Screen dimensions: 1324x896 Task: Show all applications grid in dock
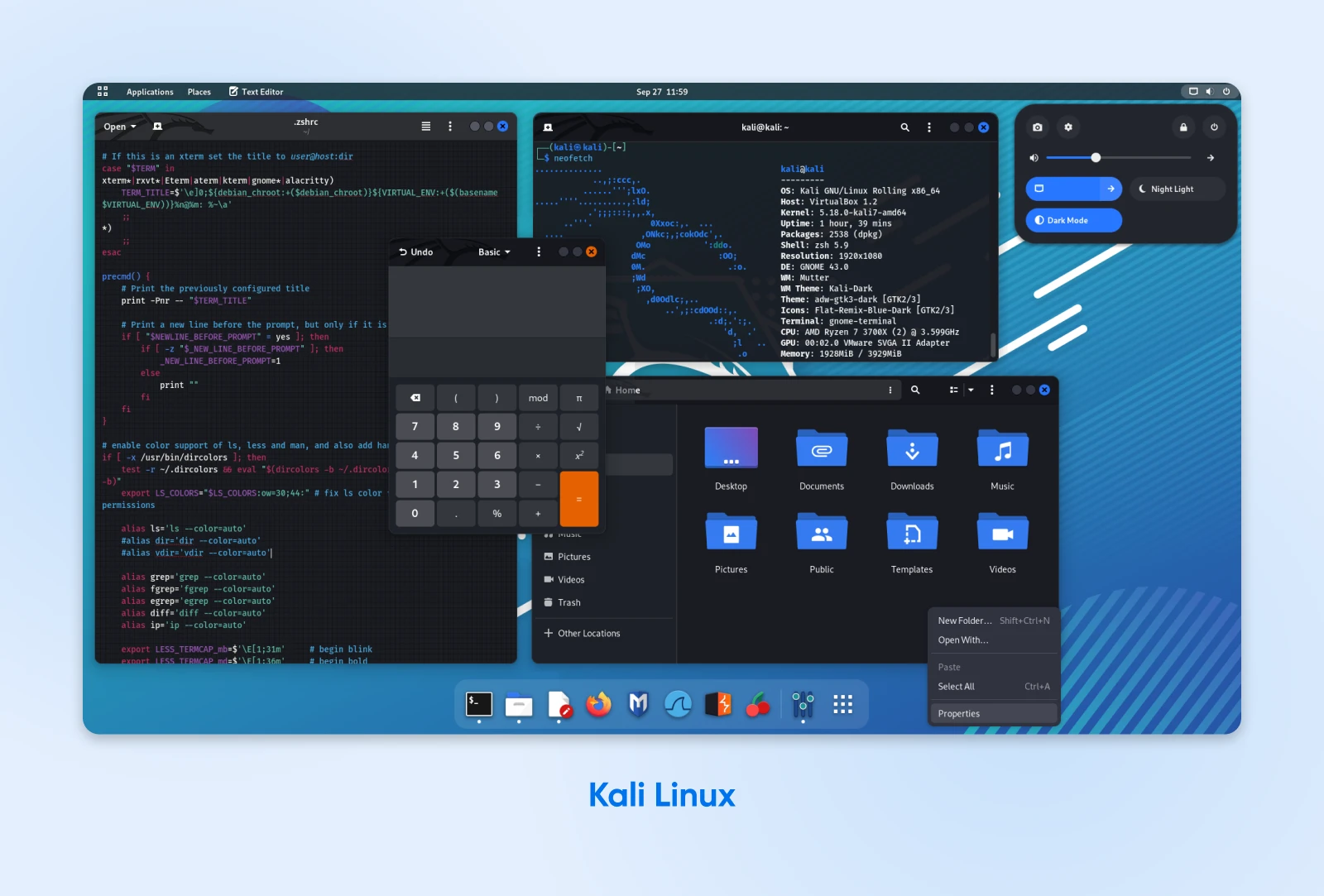[842, 704]
